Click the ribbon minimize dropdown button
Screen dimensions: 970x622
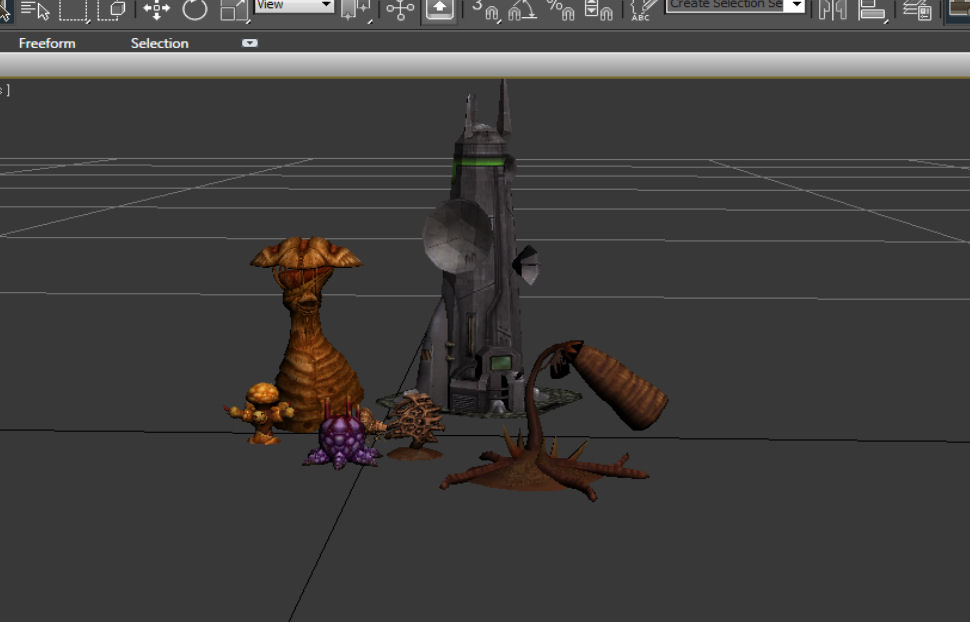[x=249, y=43]
